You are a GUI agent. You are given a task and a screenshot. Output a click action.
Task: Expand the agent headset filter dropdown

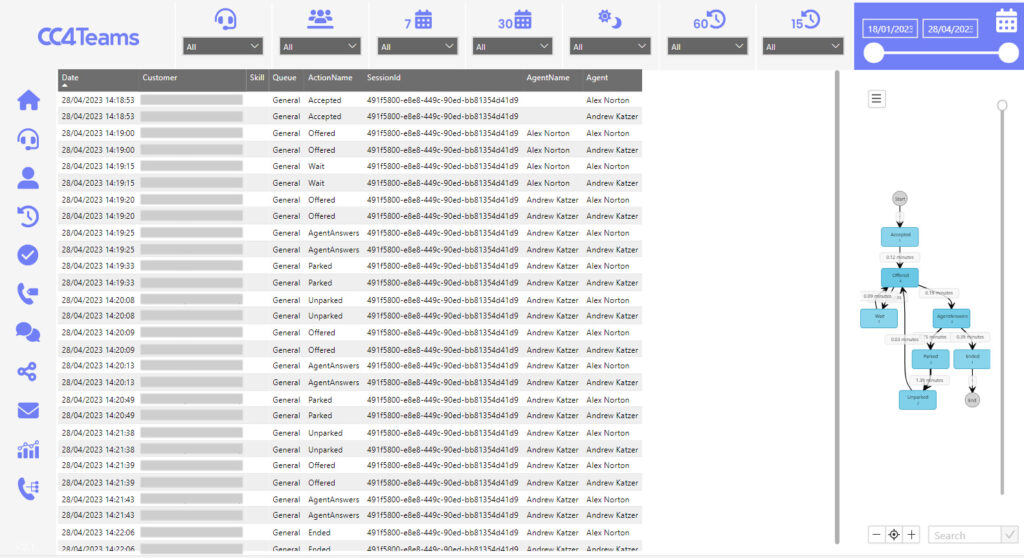(223, 46)
